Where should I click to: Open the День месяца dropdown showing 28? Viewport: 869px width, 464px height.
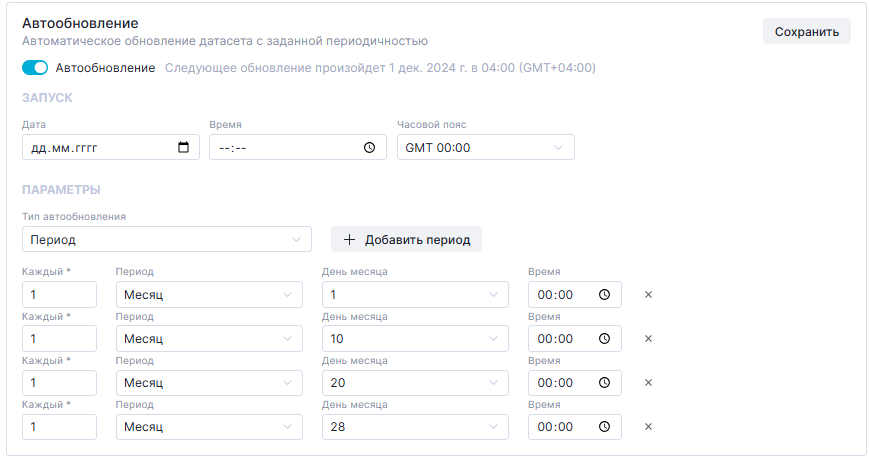point(415,427)
